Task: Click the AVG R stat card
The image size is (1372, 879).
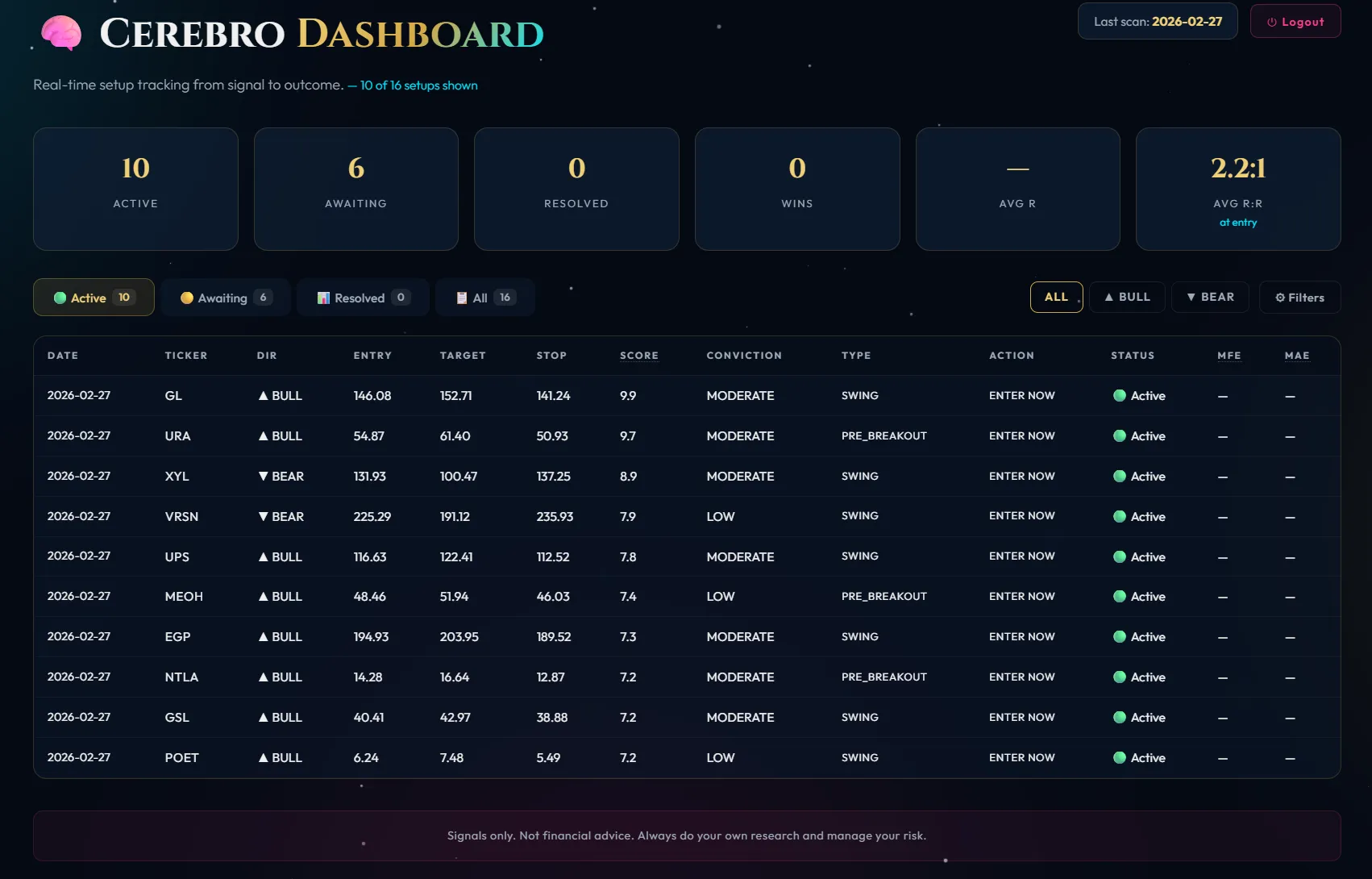Action: (x=1018, y=189)
